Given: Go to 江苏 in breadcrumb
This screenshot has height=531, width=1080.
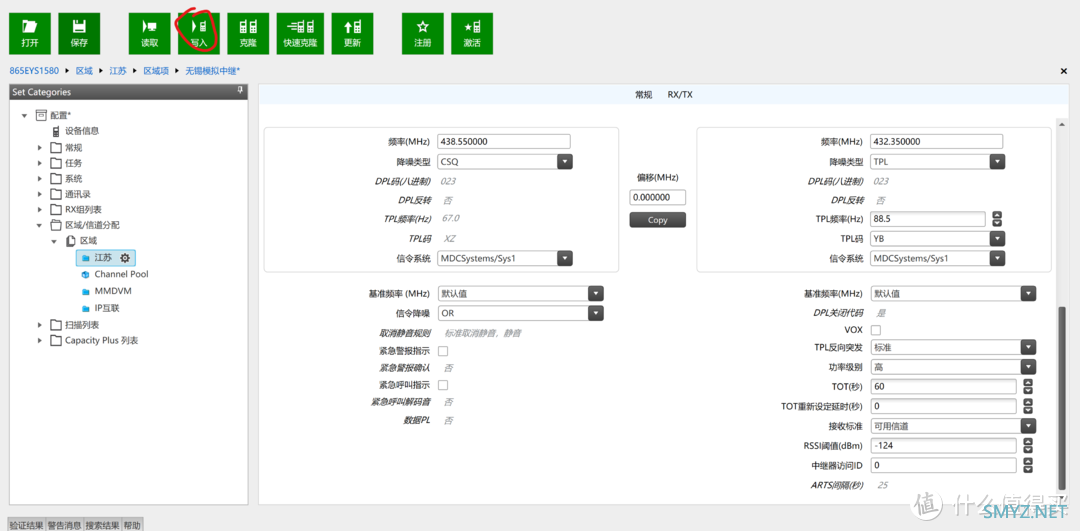Looking at the screenshot, I should pyautogui.click(x=118, y=71).
